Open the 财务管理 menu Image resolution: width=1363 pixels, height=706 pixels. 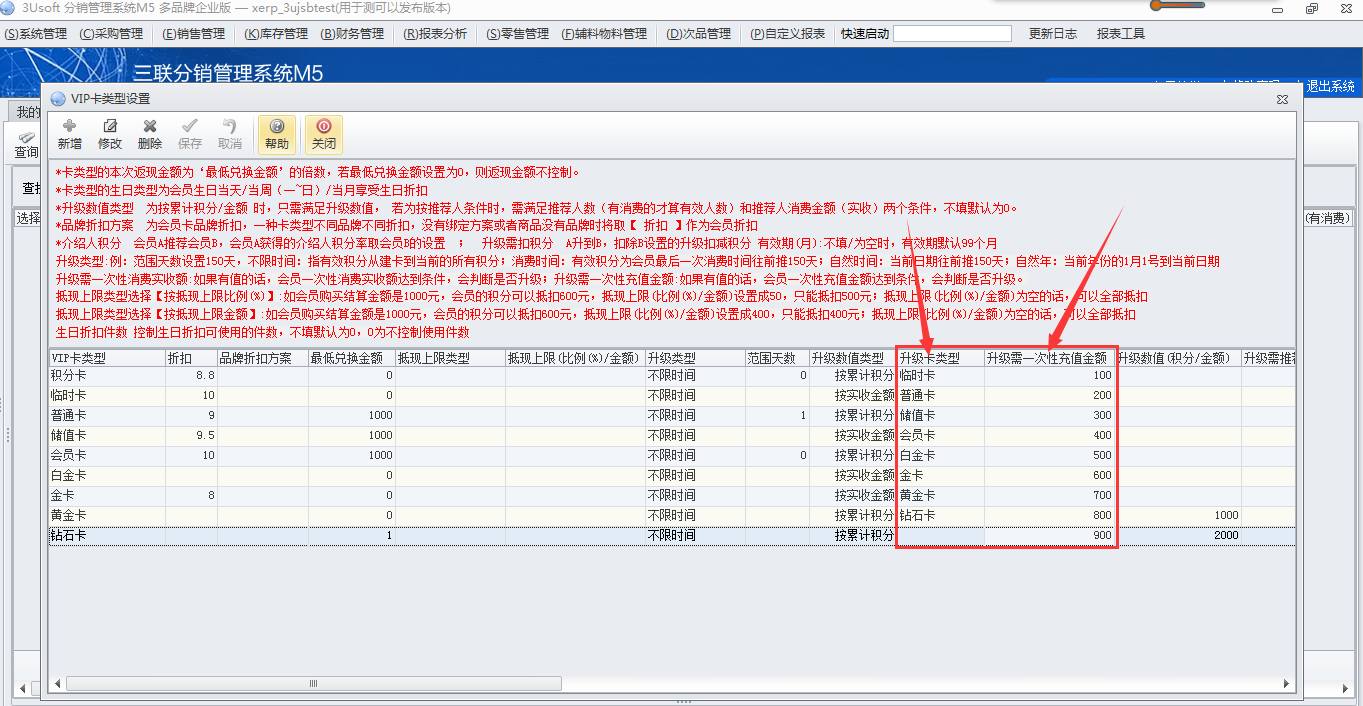point(352,34)
